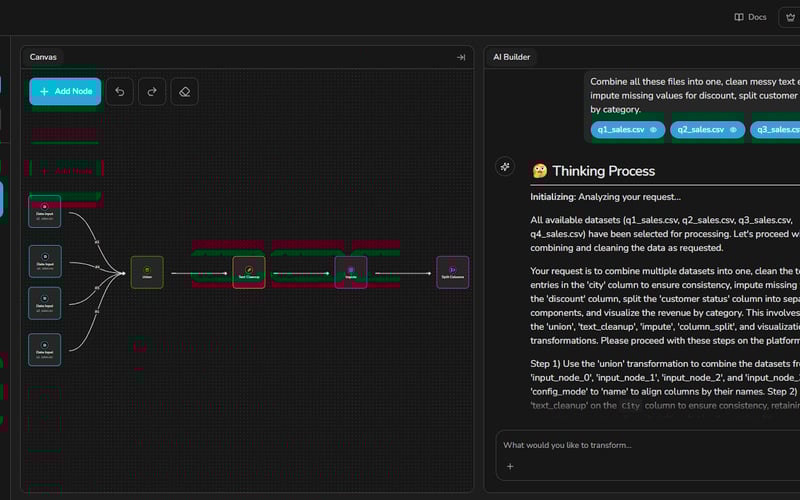
Task: Click the q3_sales.csv file chip
Action: pos(776,130)
